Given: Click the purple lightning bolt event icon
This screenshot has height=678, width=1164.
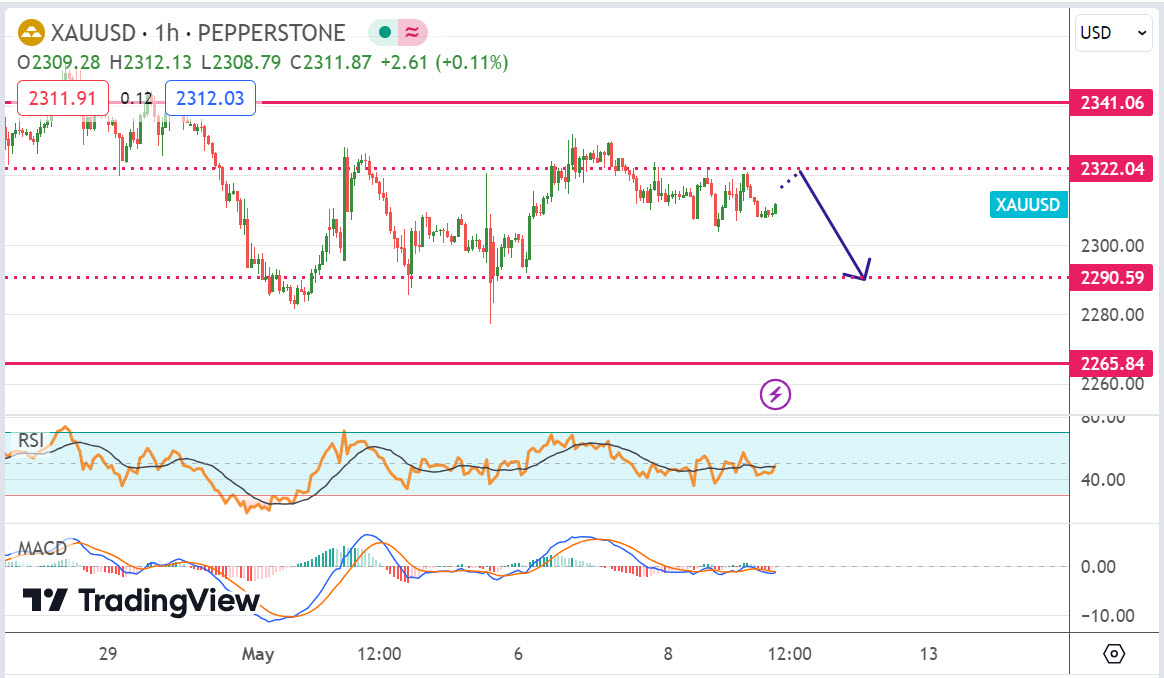Looking at the screenshot, I should click(x=776, y=395).
